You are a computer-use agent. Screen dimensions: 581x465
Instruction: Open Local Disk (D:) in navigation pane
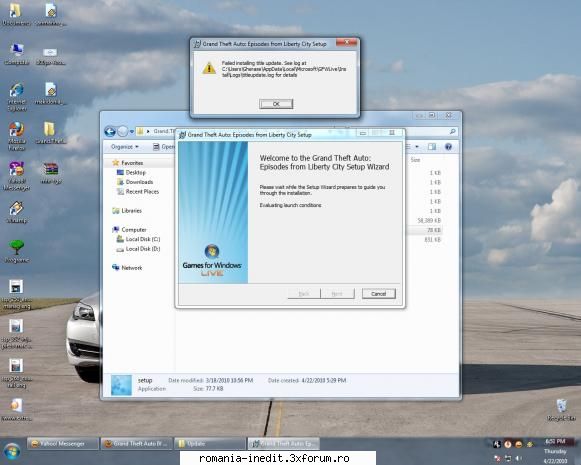pos(139,249)
